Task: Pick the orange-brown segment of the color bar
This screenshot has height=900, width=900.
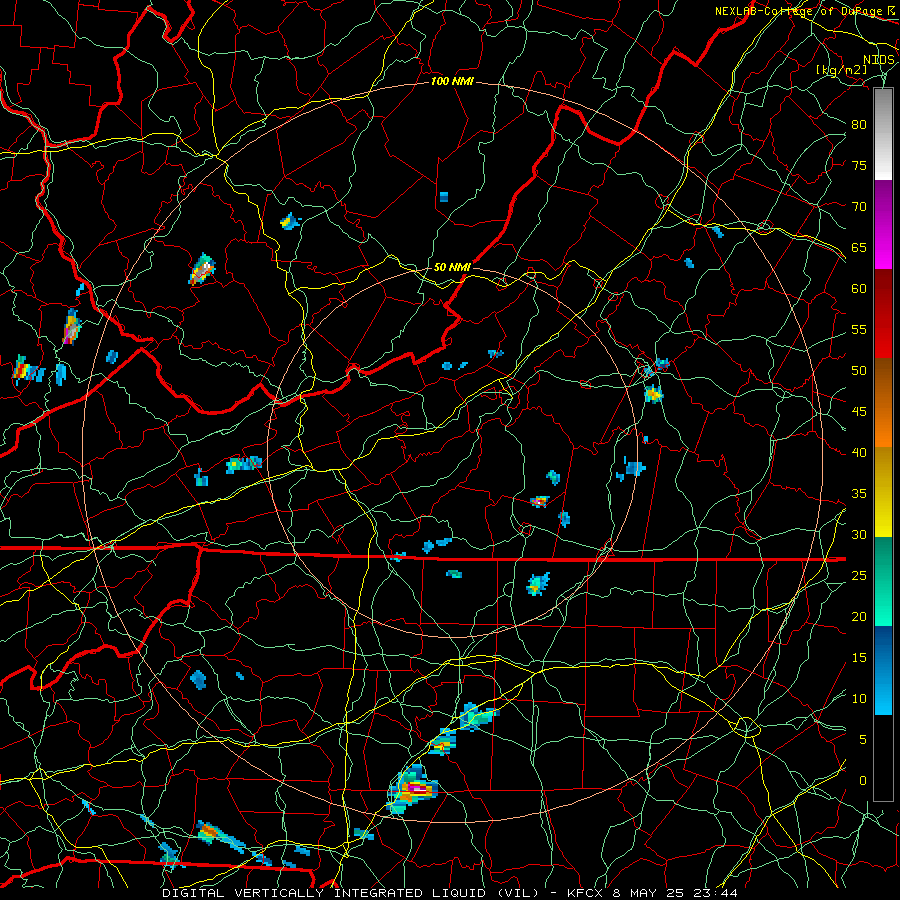Action: pos(883,403)
